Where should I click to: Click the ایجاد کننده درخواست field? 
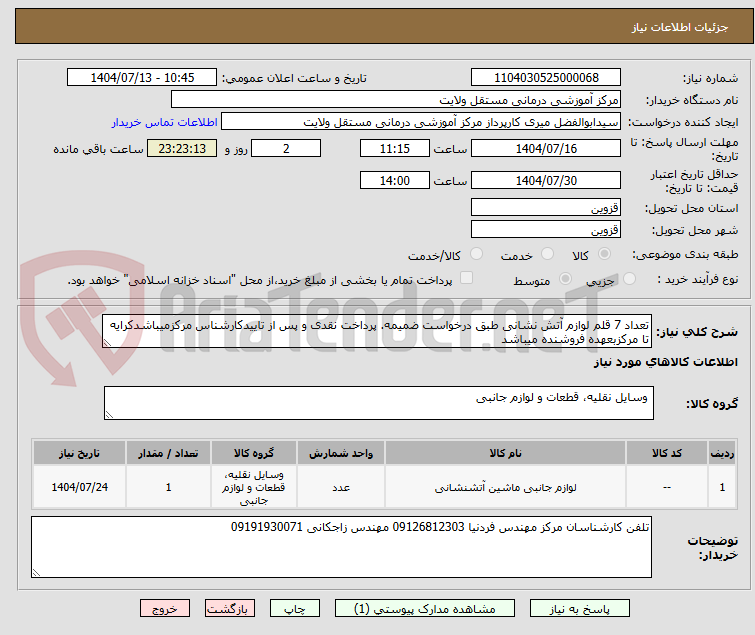421,122
